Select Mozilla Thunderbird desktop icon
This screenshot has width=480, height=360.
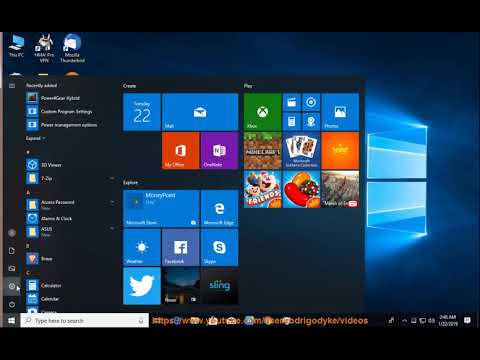point(72,48)
